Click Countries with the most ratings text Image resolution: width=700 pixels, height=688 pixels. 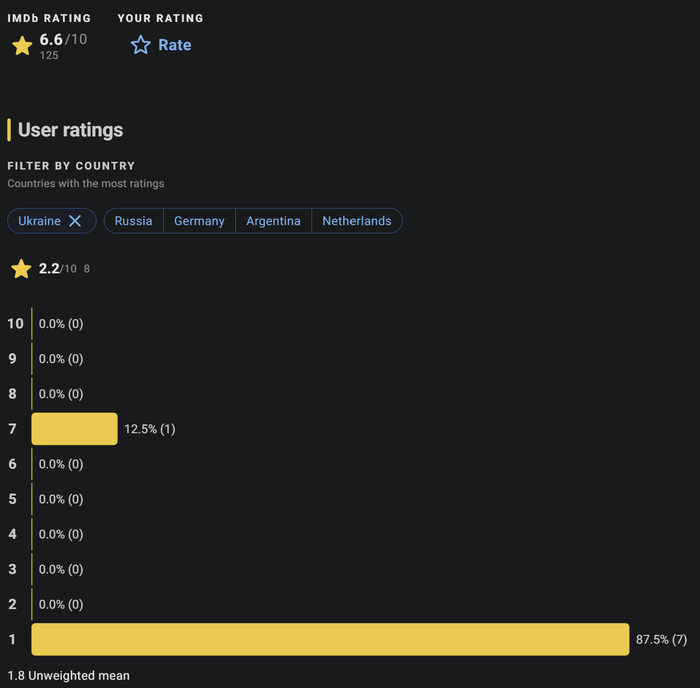[x=86, y=183]
